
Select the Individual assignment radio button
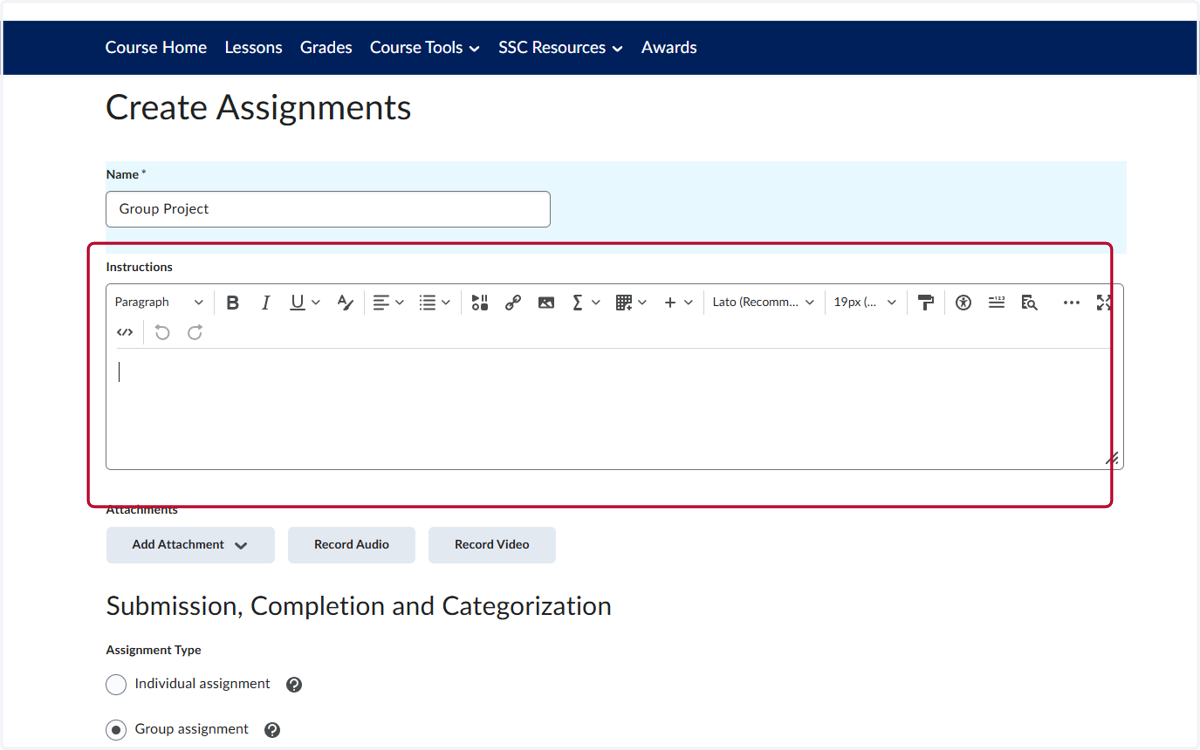tap(116, 684)
